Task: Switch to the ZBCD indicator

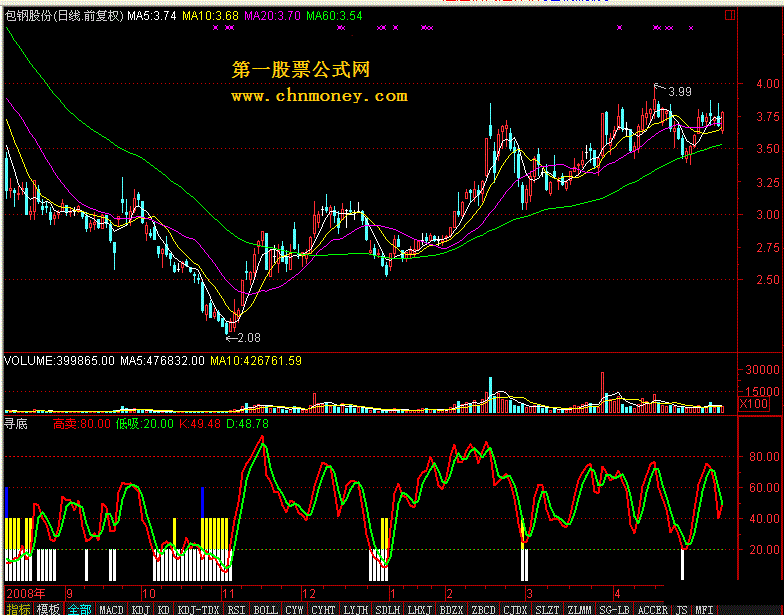Action: pyautogui.click(x=484, y=609)
